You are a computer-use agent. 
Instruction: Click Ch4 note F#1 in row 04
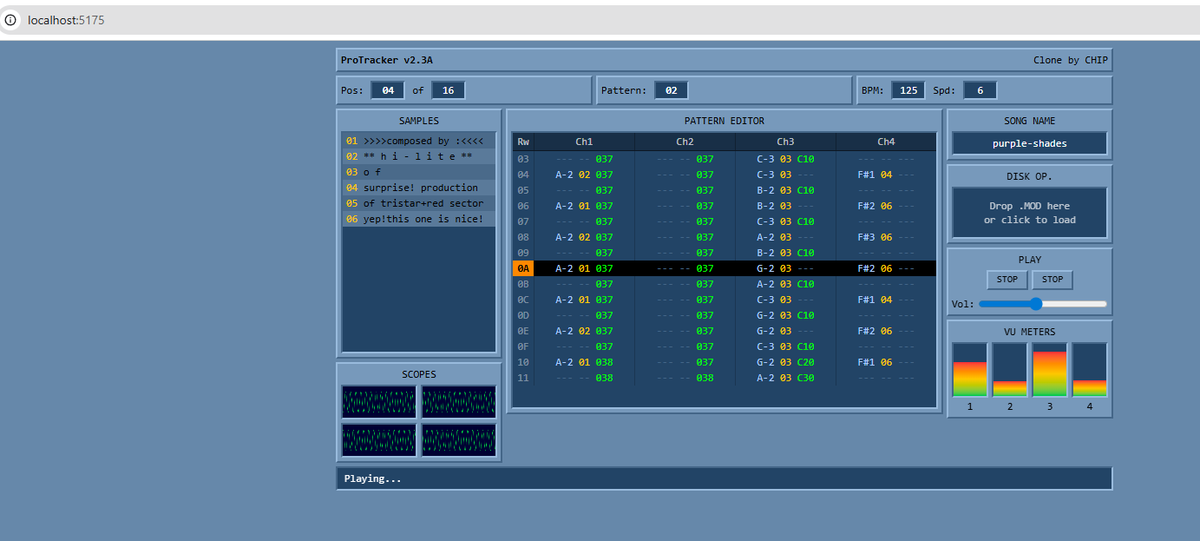point(866,174)
